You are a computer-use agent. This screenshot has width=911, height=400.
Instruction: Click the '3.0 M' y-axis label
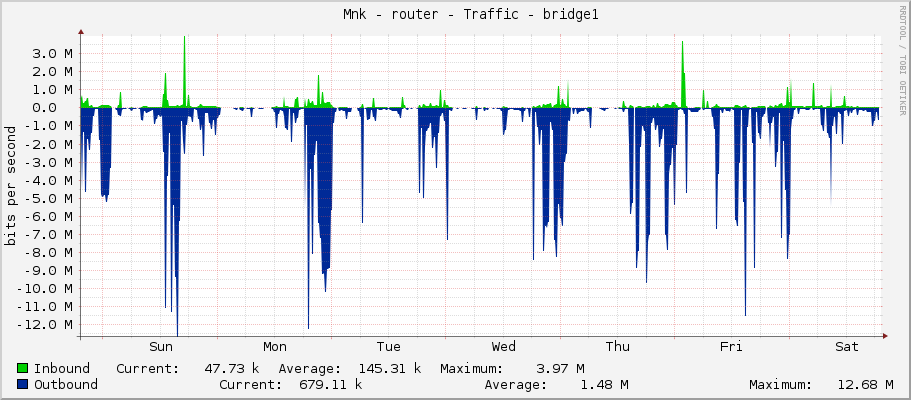(x=52, y=54)
